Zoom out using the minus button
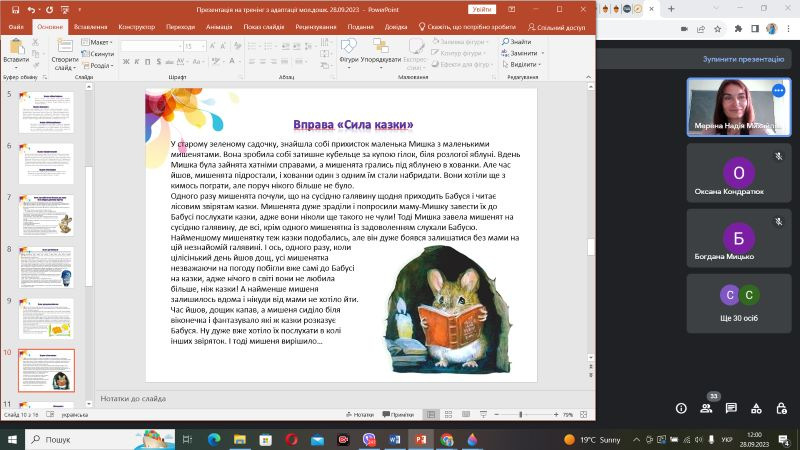The height and width of the screenshot is (450, 800). (x=496, y=415)
